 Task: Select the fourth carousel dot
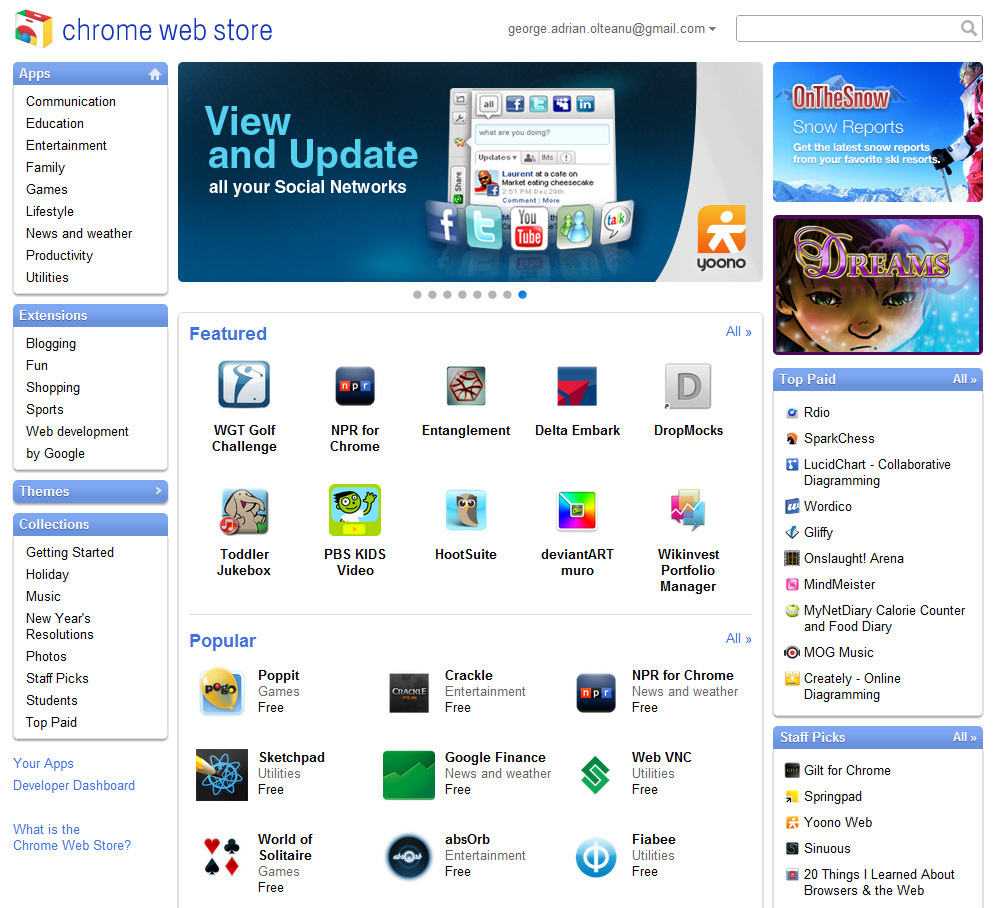click(x=462, y=294)
